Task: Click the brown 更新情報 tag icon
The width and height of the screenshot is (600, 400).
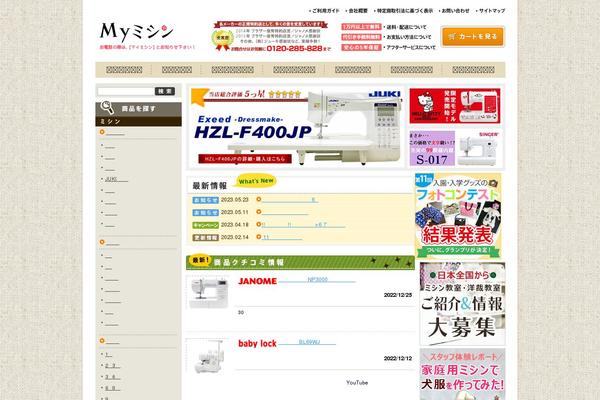Action: [205, 238]
